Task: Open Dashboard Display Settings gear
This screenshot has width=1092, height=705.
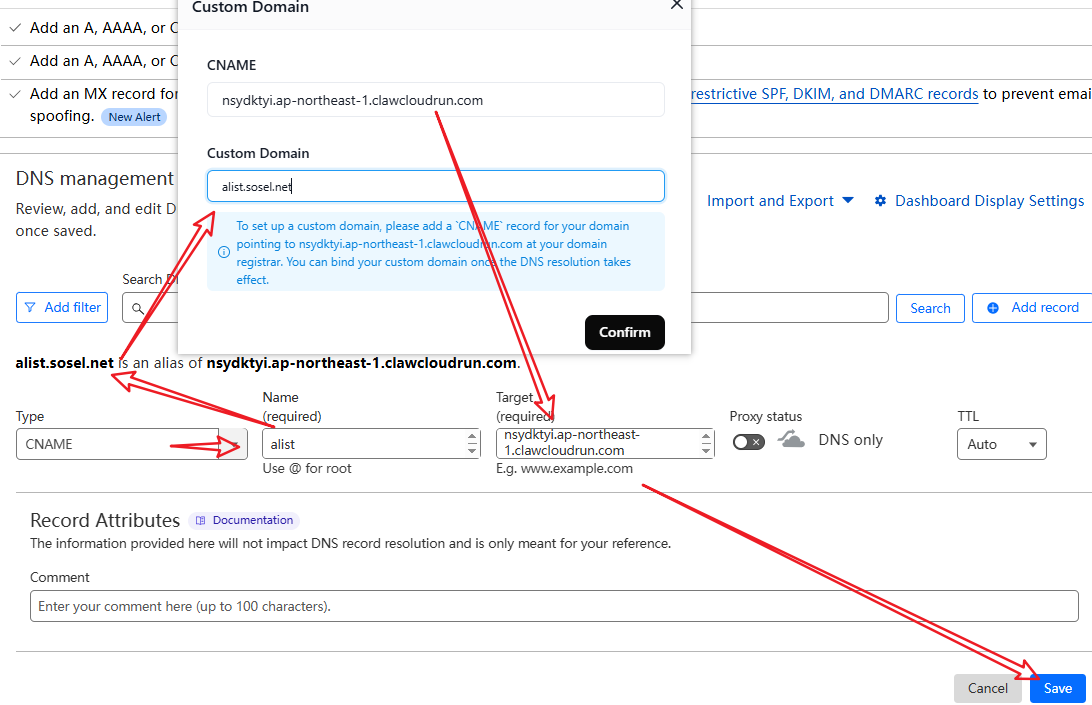Action: pos(880,201)
